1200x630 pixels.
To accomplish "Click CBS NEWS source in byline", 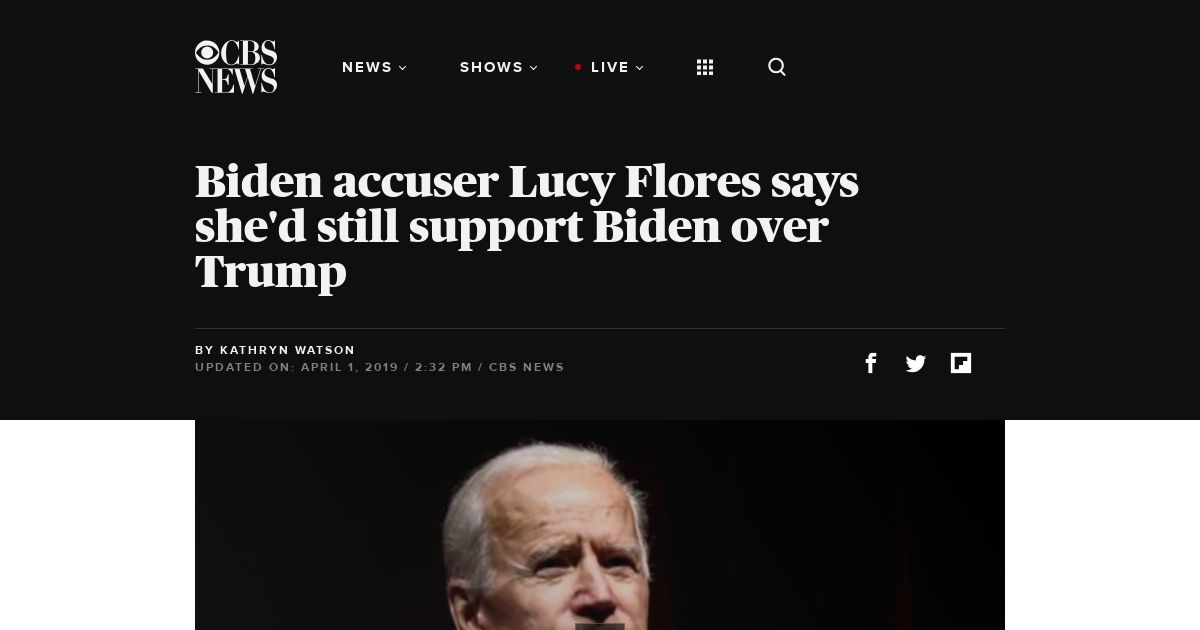I will (527, 367).
